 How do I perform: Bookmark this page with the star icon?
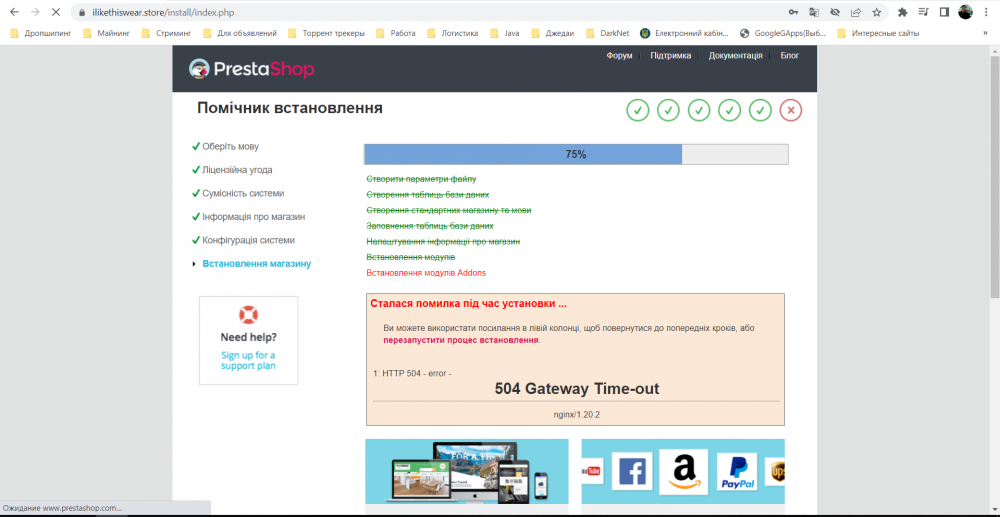click(877, 12)
